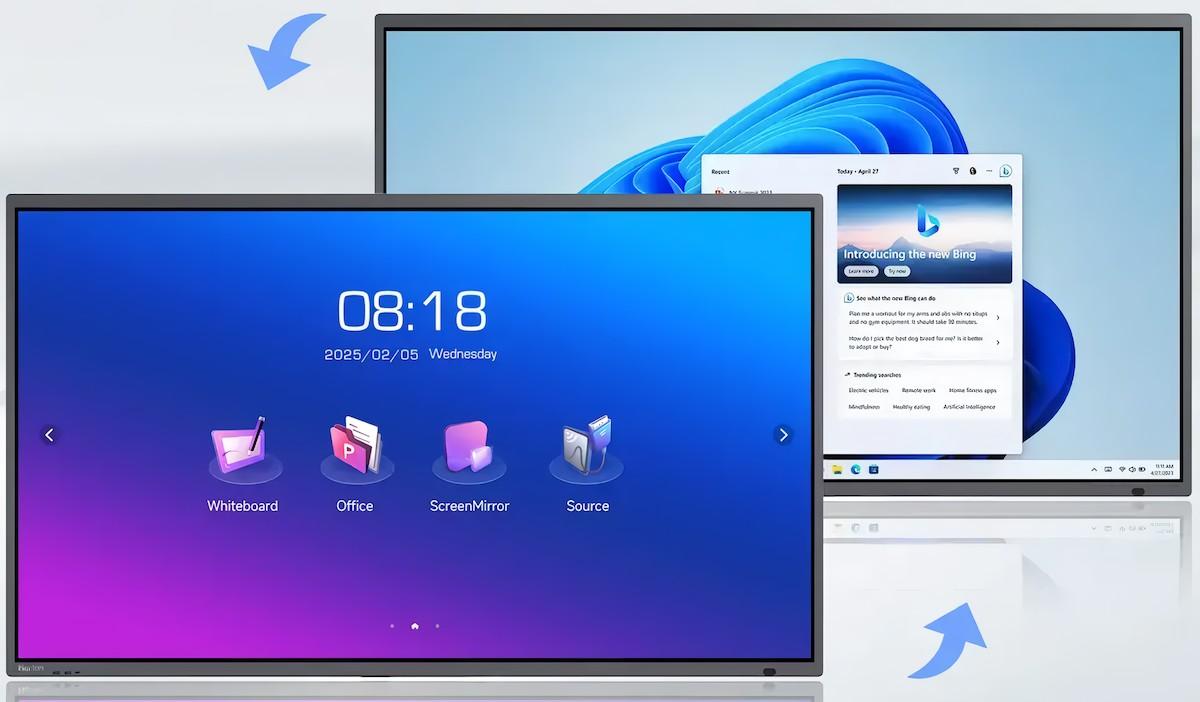The width and height of the screenshot is (1200, 702).
Task: Open the panel's three-dot more options
Action: pos(989,171)
